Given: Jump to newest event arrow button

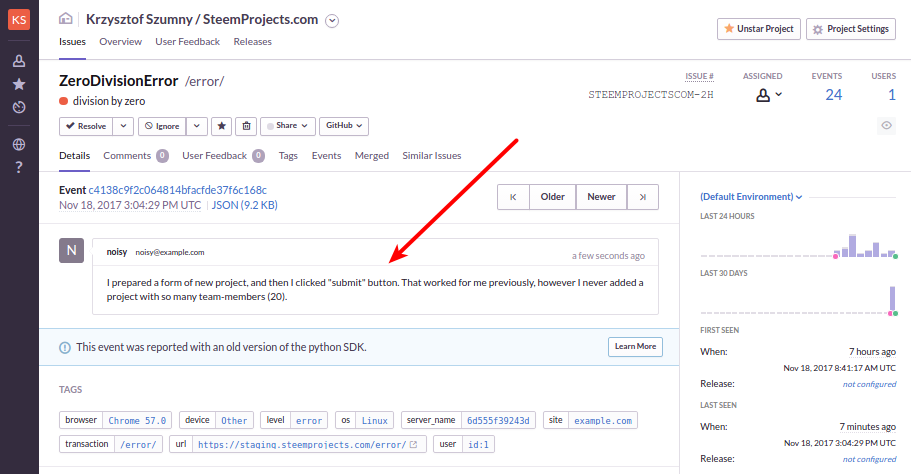Looking at the screenshot, I should tap(643, 197).
